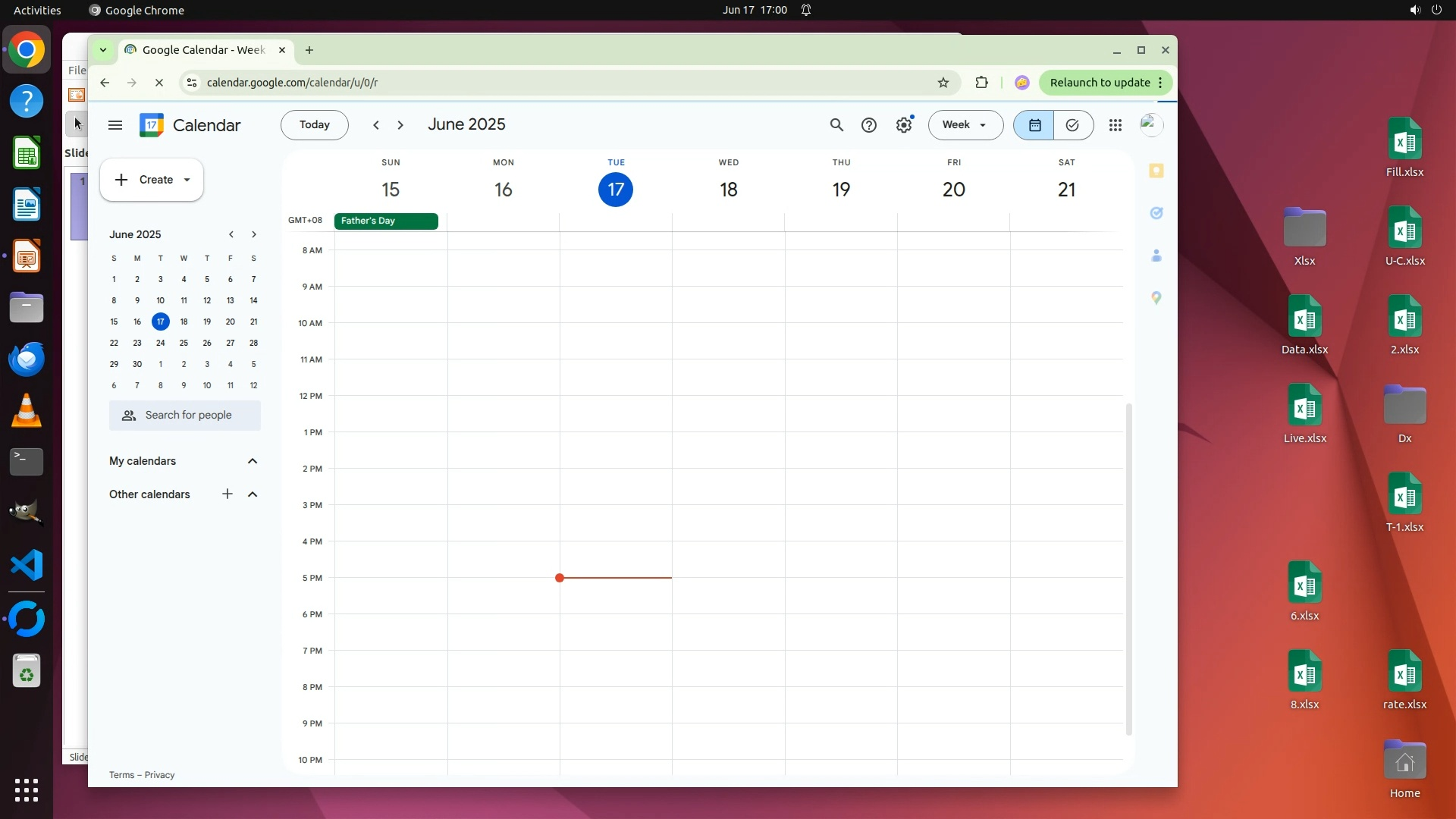
Task: Open the Keep side panel icon
Action: click(1156, 171)
